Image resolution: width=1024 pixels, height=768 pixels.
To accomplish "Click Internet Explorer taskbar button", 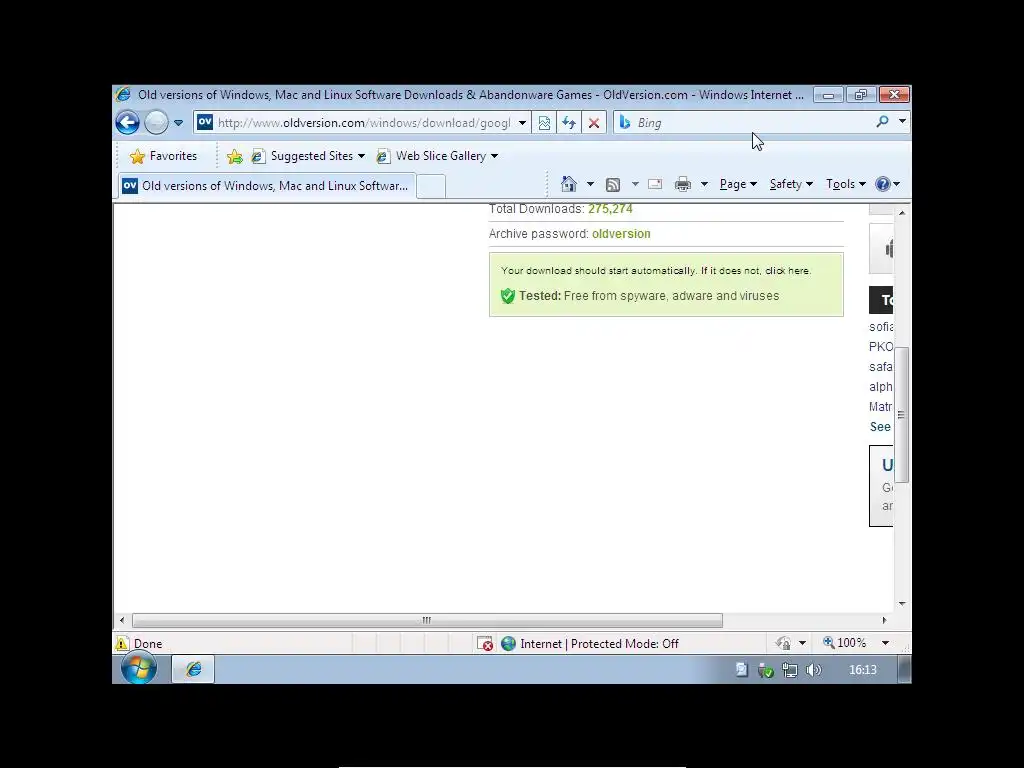I will (x=193, y=669).
